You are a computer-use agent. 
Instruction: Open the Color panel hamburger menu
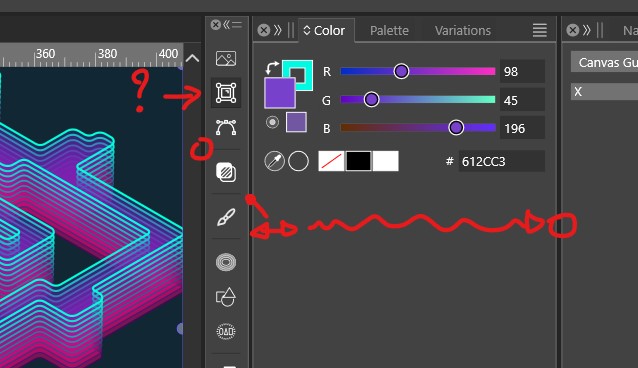pos(540,30)
